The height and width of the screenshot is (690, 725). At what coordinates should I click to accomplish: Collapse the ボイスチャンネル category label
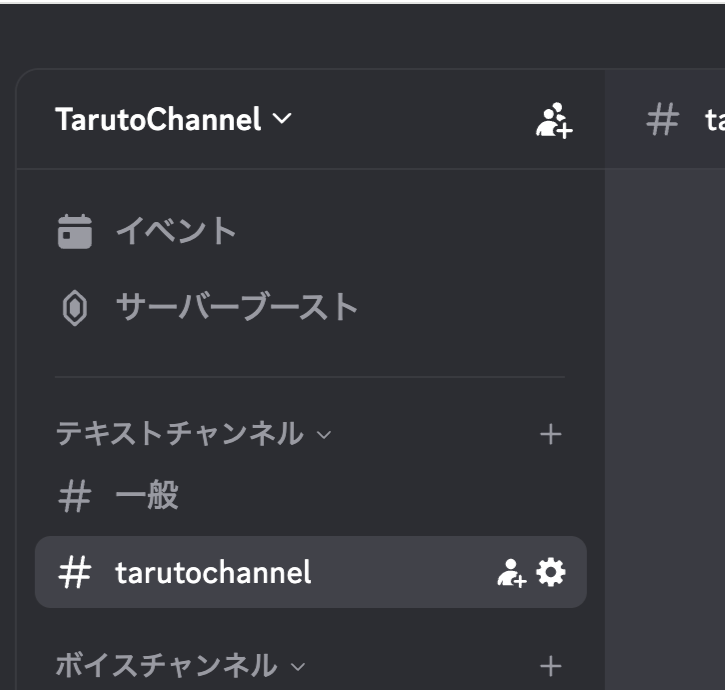[x=166, y=665]
